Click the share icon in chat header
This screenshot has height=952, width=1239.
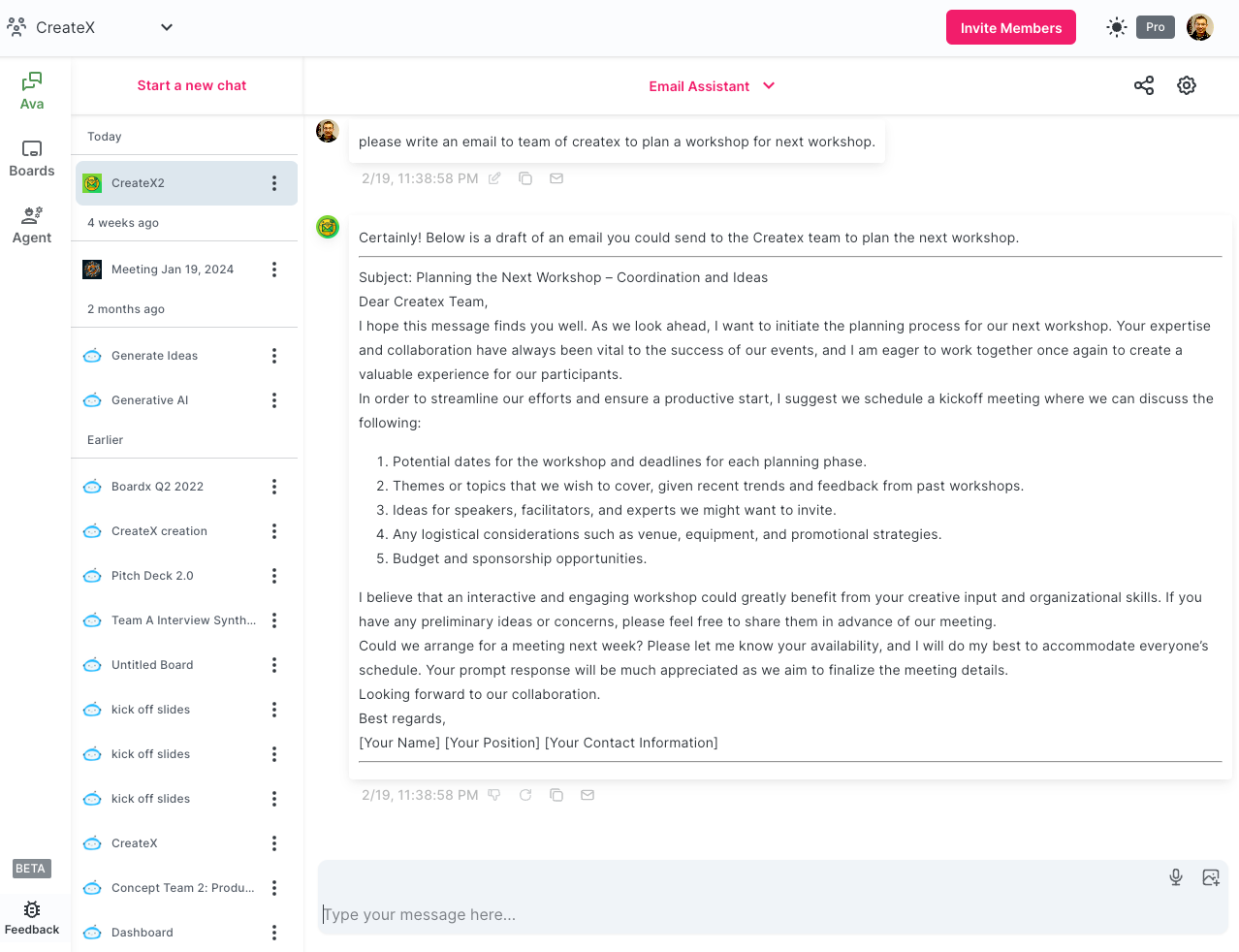[1144, 85]
